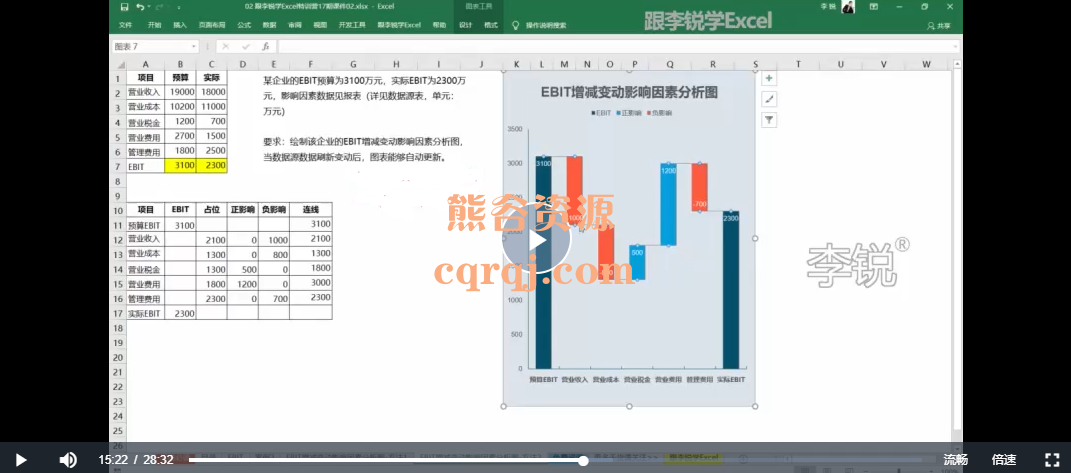Switch to the 审阅 ribbon tab
1071x473 pixels.
coord(294,25)
